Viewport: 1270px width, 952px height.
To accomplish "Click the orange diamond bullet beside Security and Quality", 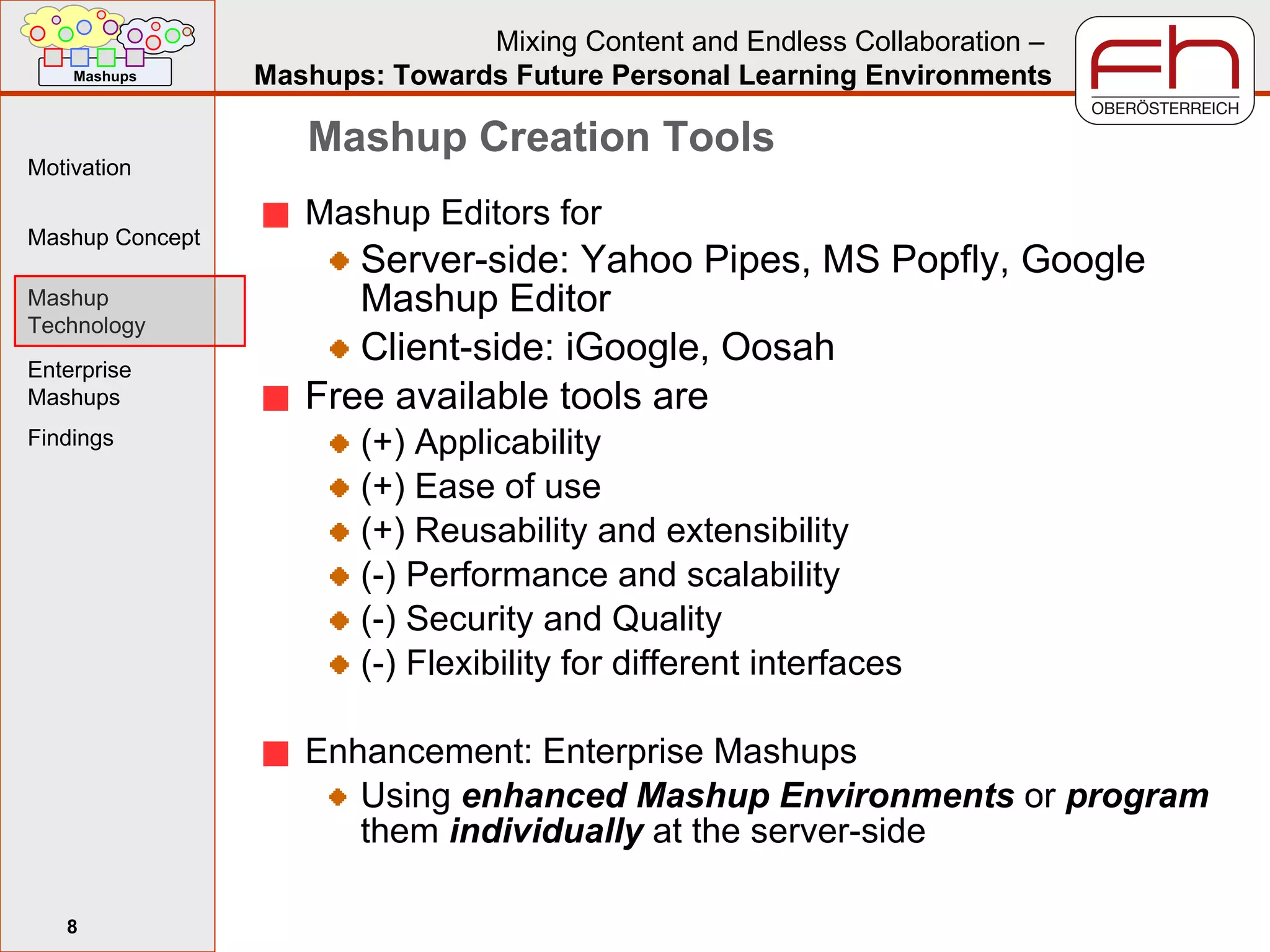I will pyautogui.click(x=339, y=620).
